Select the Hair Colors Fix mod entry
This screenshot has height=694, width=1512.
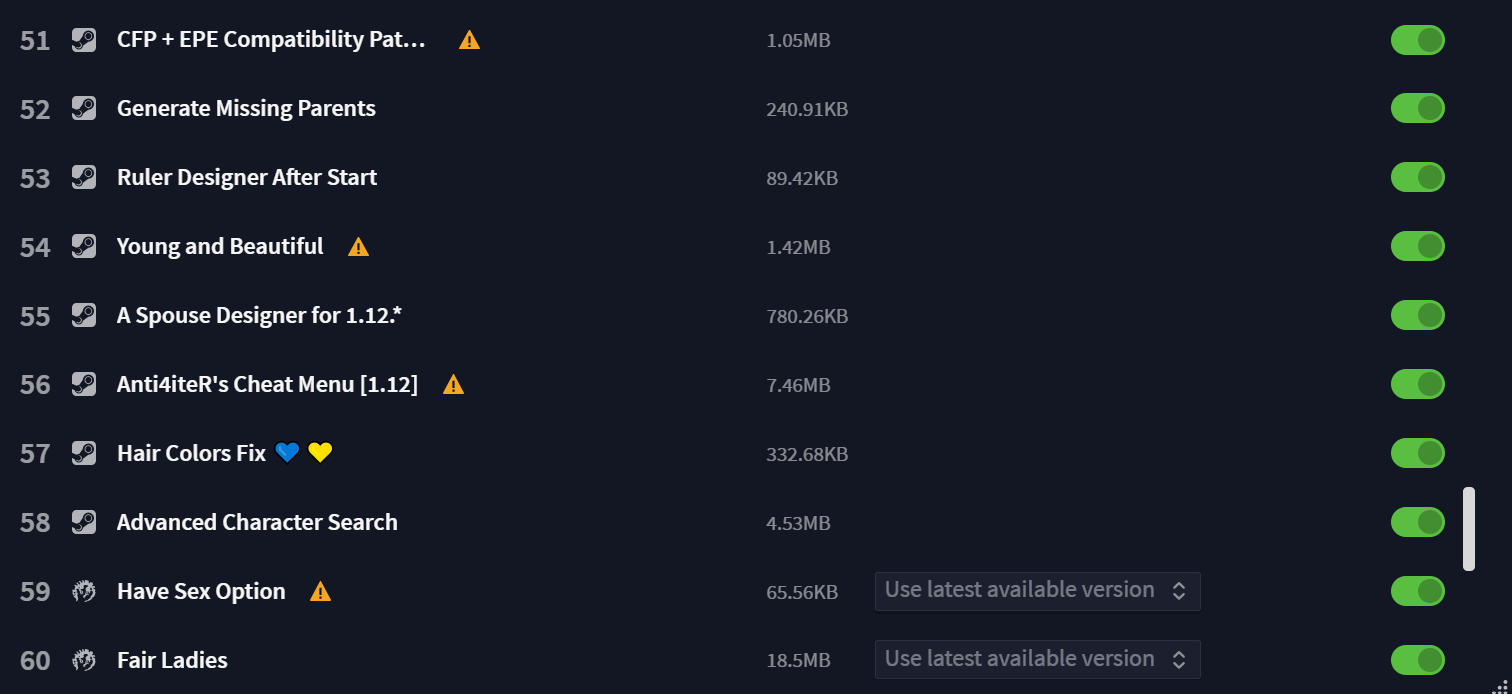click(x=225, y=454)
